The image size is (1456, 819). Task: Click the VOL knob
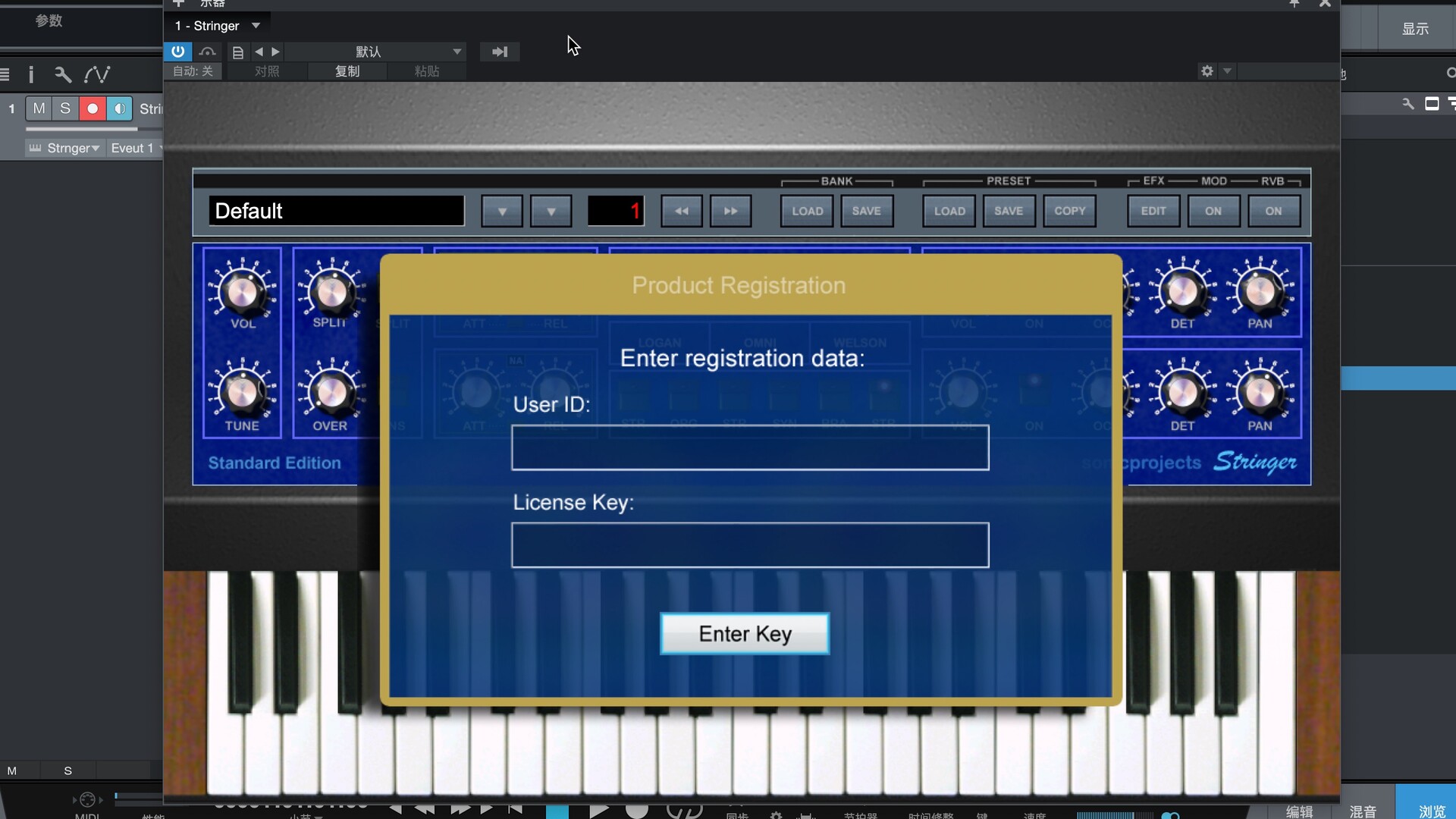243,292
